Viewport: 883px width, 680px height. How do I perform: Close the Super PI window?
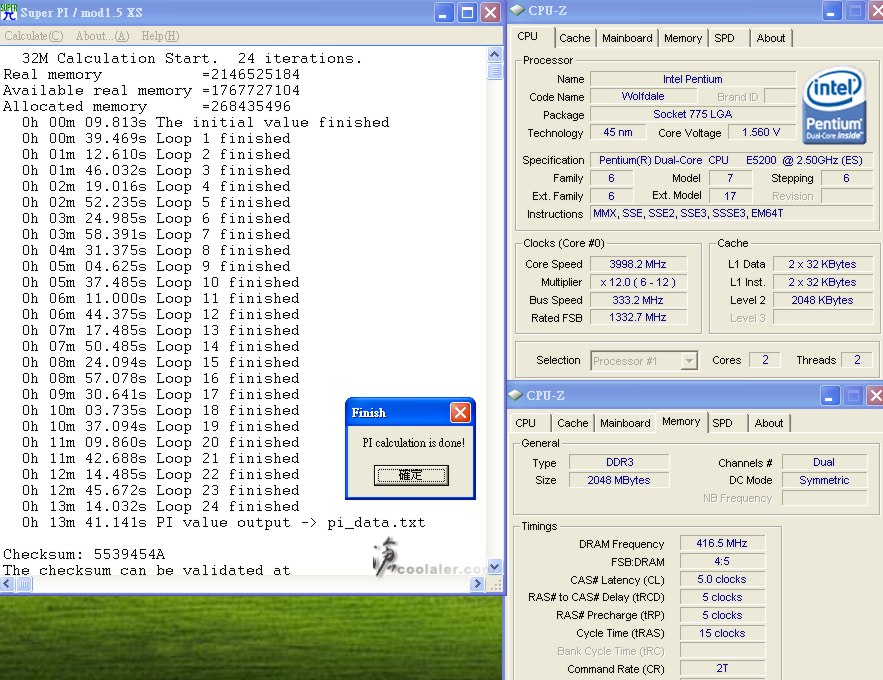(490, 12)
